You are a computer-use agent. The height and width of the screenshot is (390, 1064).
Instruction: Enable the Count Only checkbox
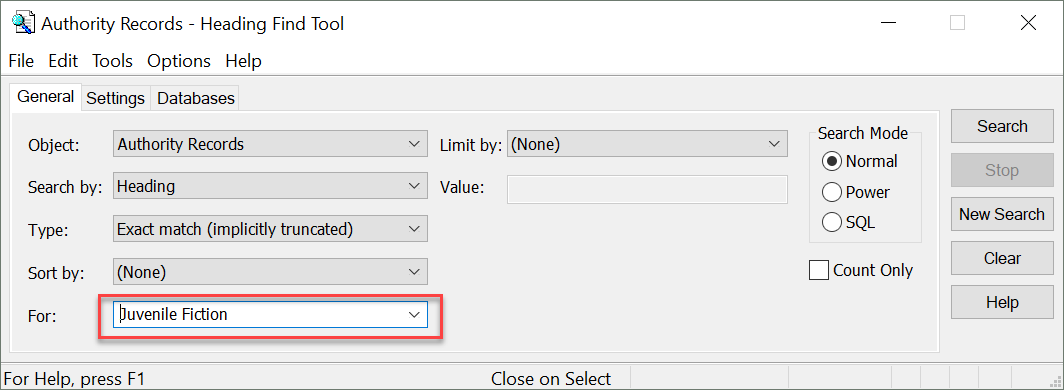coord(819,271)
